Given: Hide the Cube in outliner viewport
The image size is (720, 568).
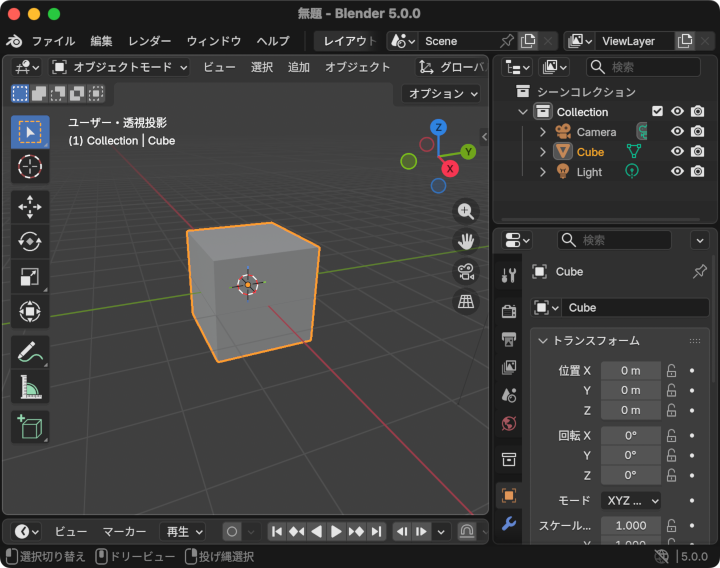Looking at the screenshot, I should 677,152.
